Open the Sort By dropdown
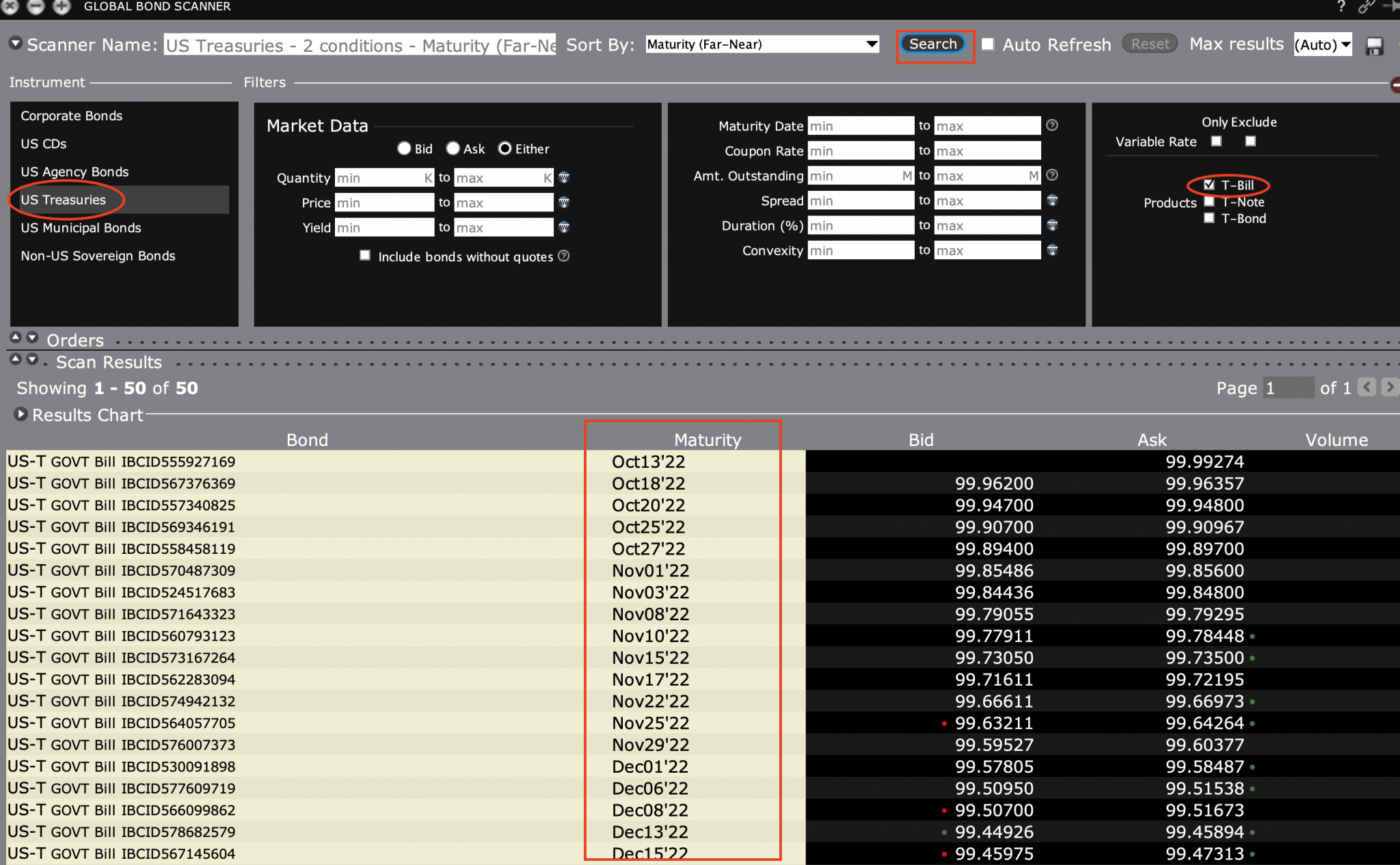Screen dimensions: 1400x865 (762, 44)
